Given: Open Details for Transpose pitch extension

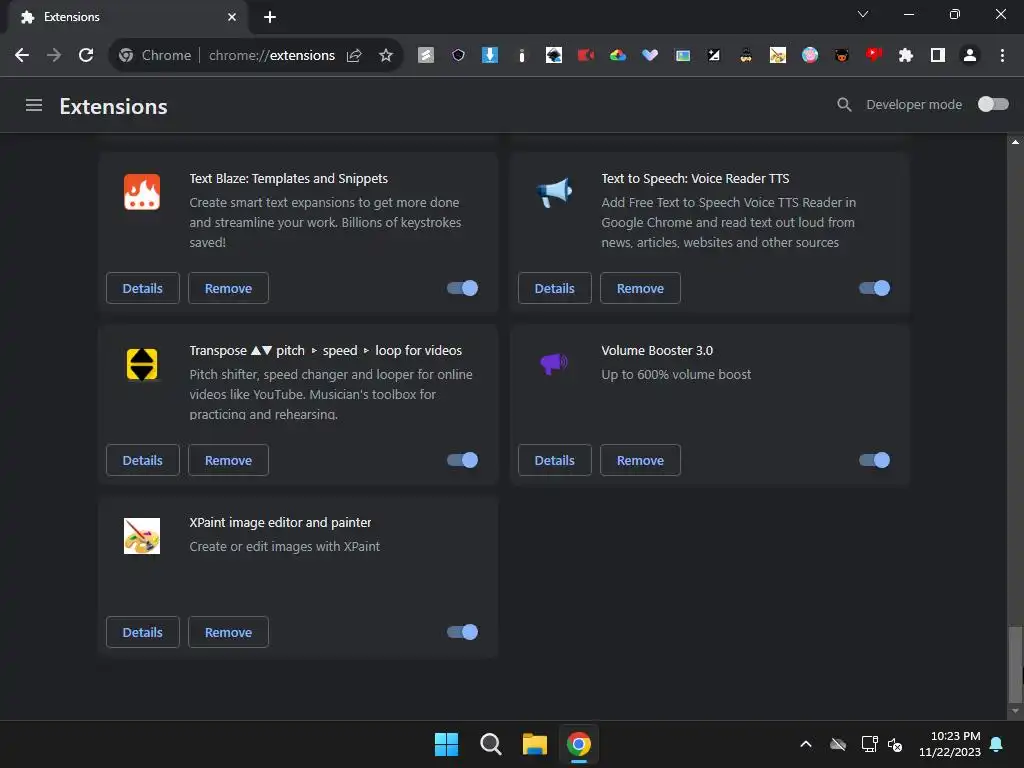Looking at the screenshot, I should pyautogui.click(x=142, y=460).
